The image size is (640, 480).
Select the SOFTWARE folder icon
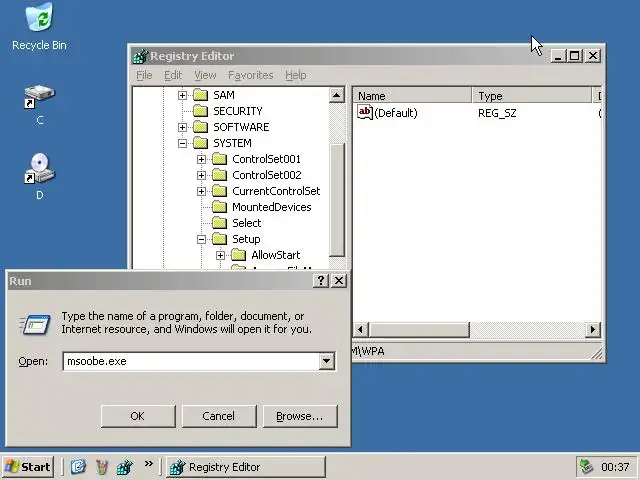click(x=200, y=127)
